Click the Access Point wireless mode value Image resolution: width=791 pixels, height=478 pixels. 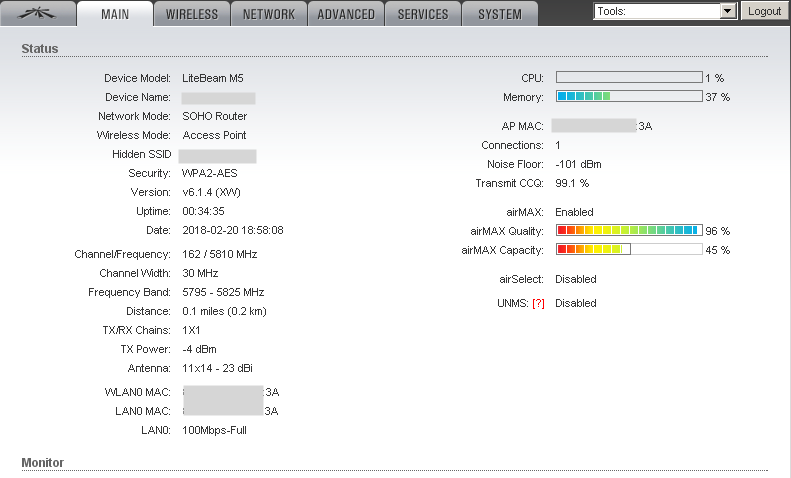214,135
